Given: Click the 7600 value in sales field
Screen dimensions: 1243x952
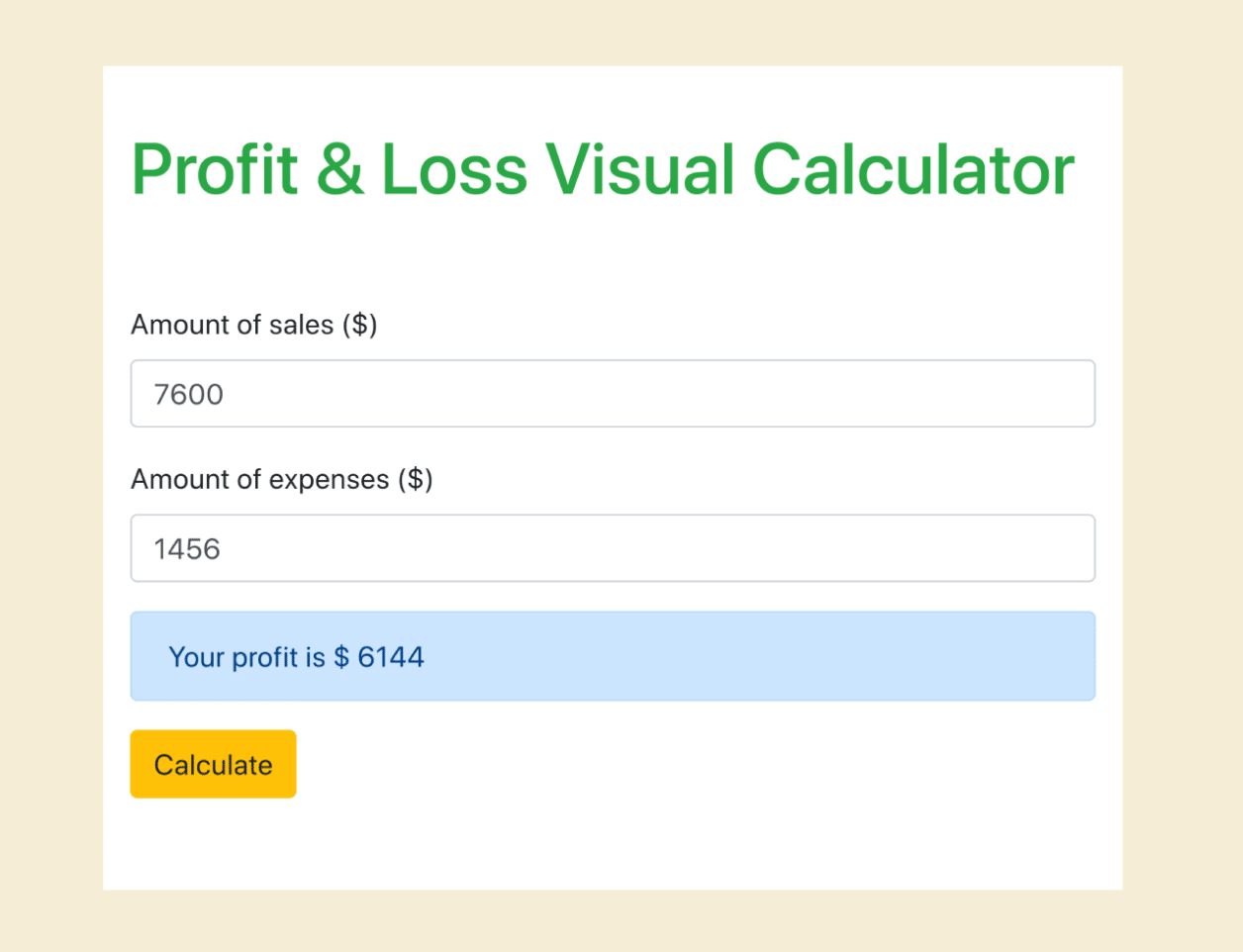Looking at the screenshot, I should [x=189, y=394].
